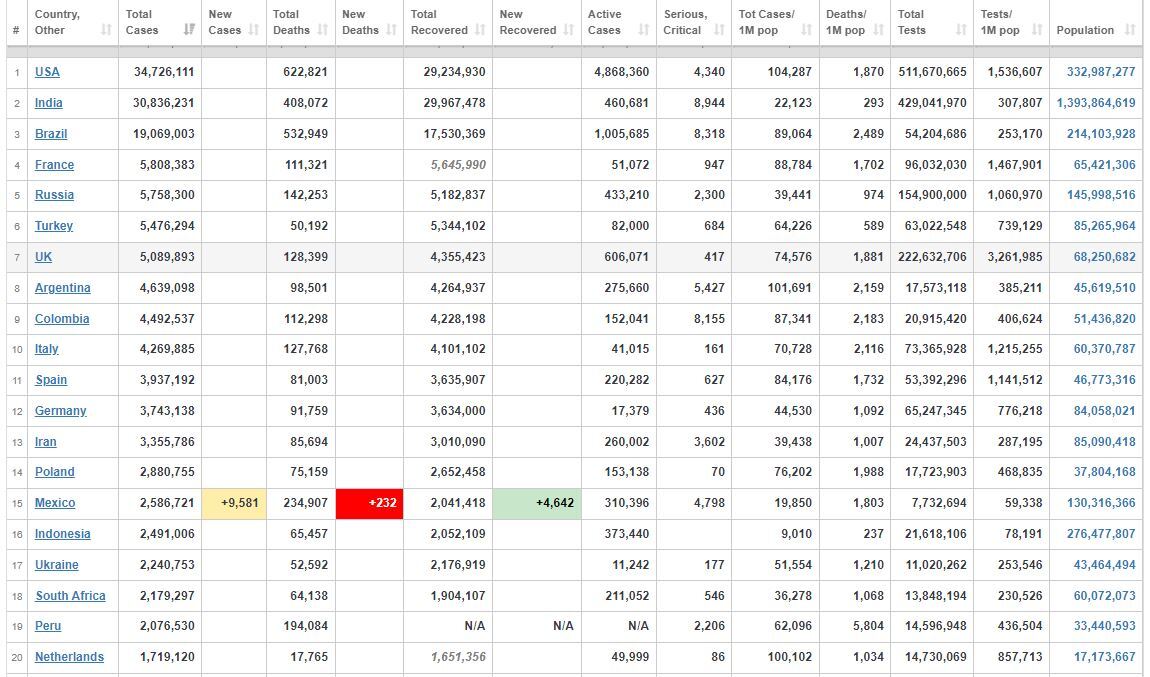Sort by Population arrow icon
1150x677 pixels.
pos(1130,30)
